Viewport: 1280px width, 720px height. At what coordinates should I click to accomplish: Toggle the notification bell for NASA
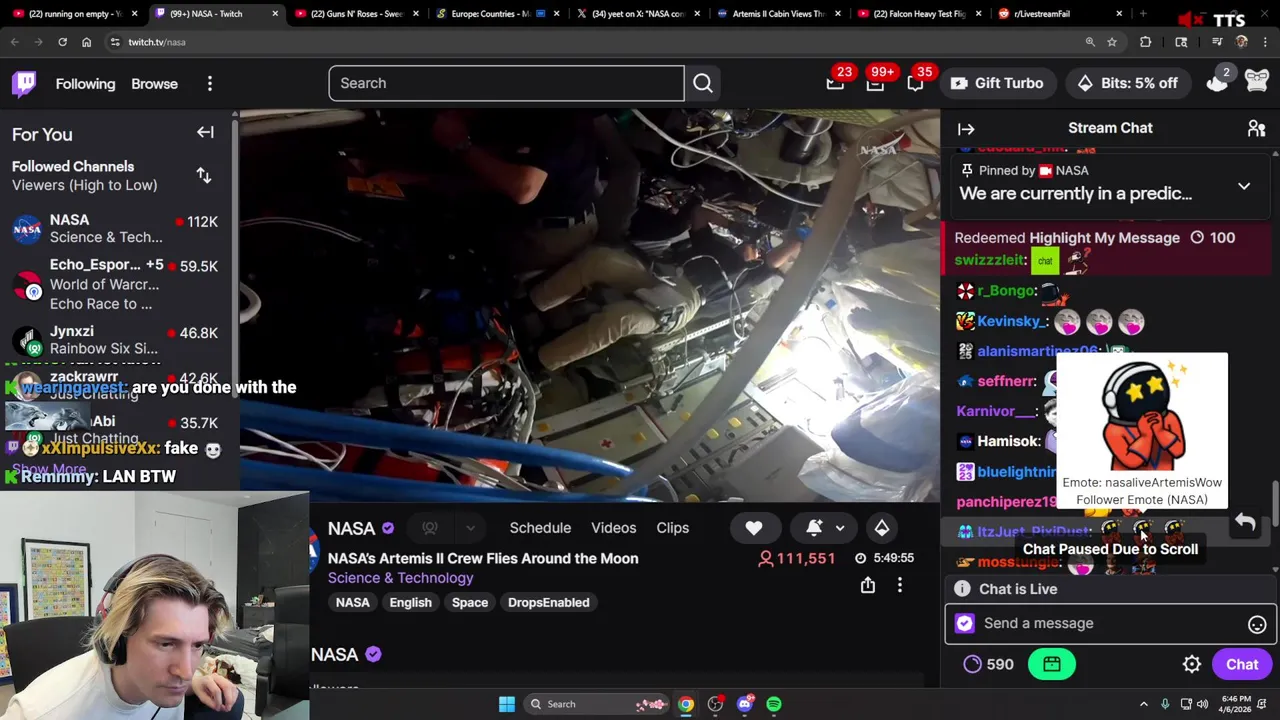coord(814,528)
